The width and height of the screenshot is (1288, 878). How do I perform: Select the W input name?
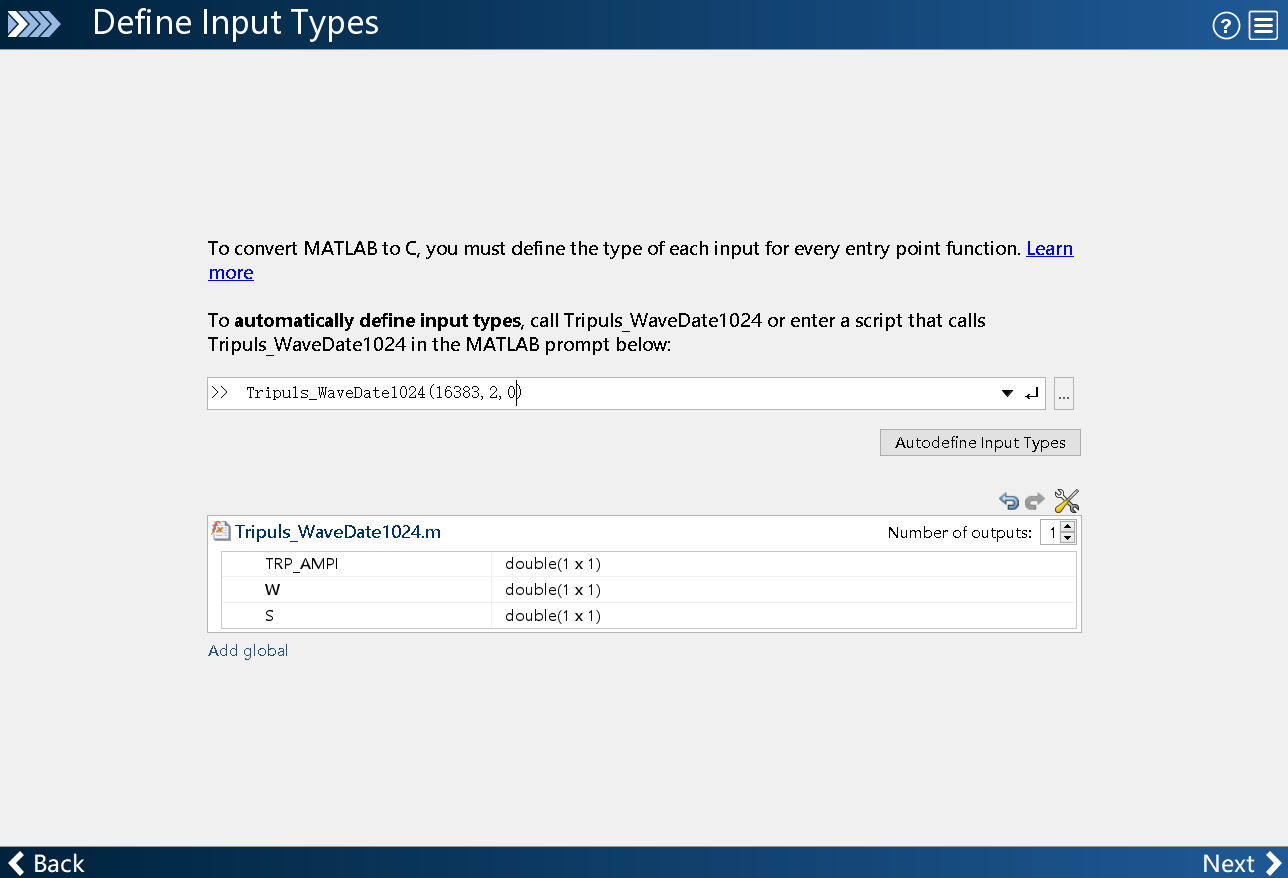(x=272, y=590)
